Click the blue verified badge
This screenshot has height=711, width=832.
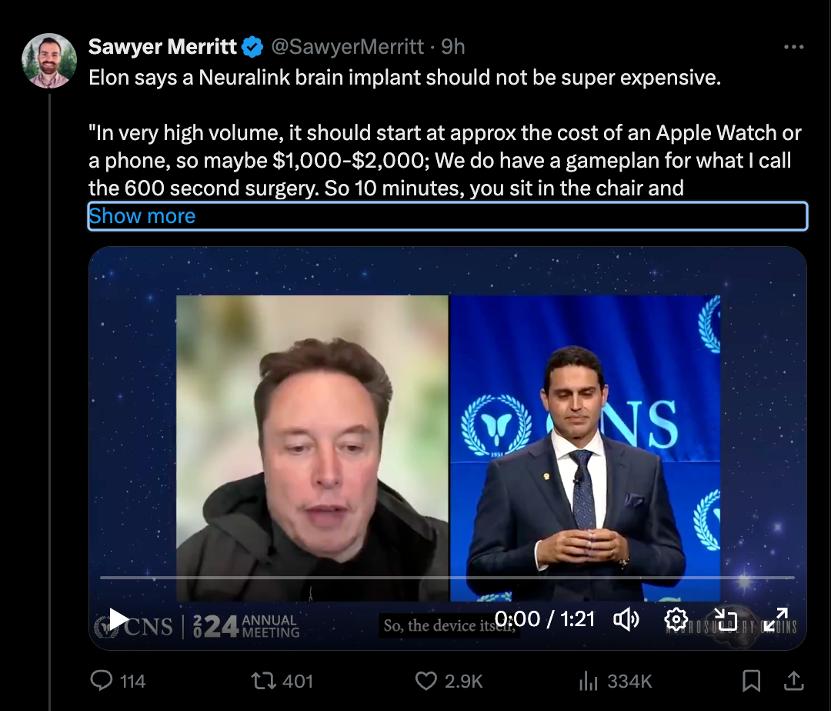coord(253,47)
